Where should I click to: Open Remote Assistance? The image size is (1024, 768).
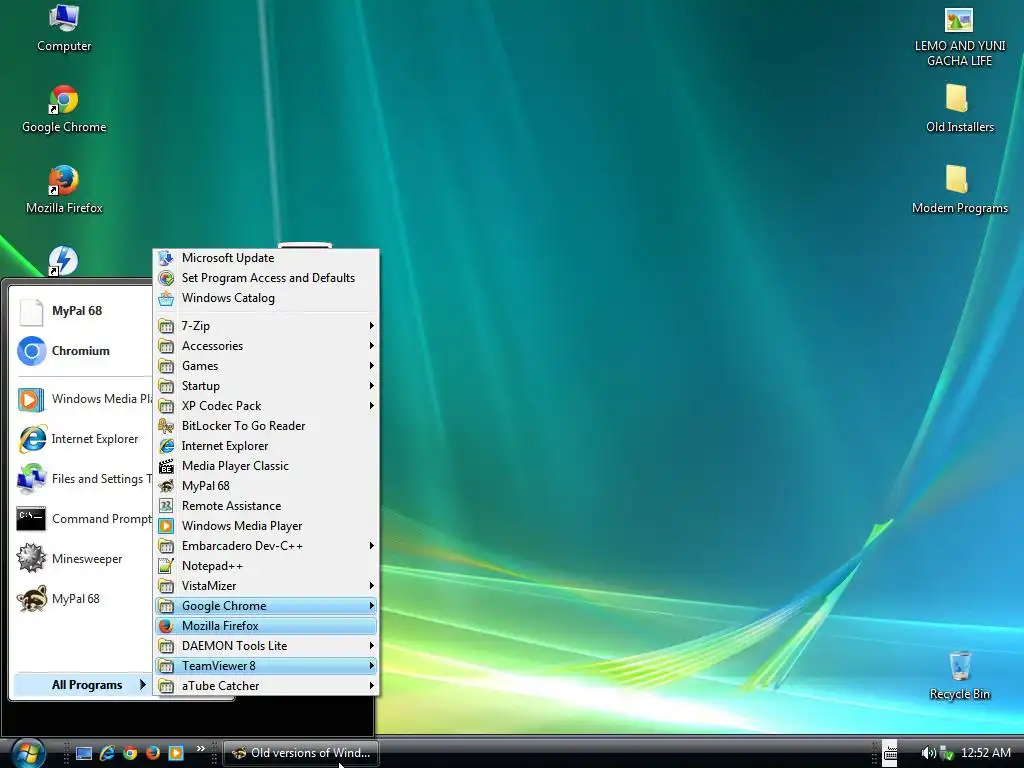266,506
